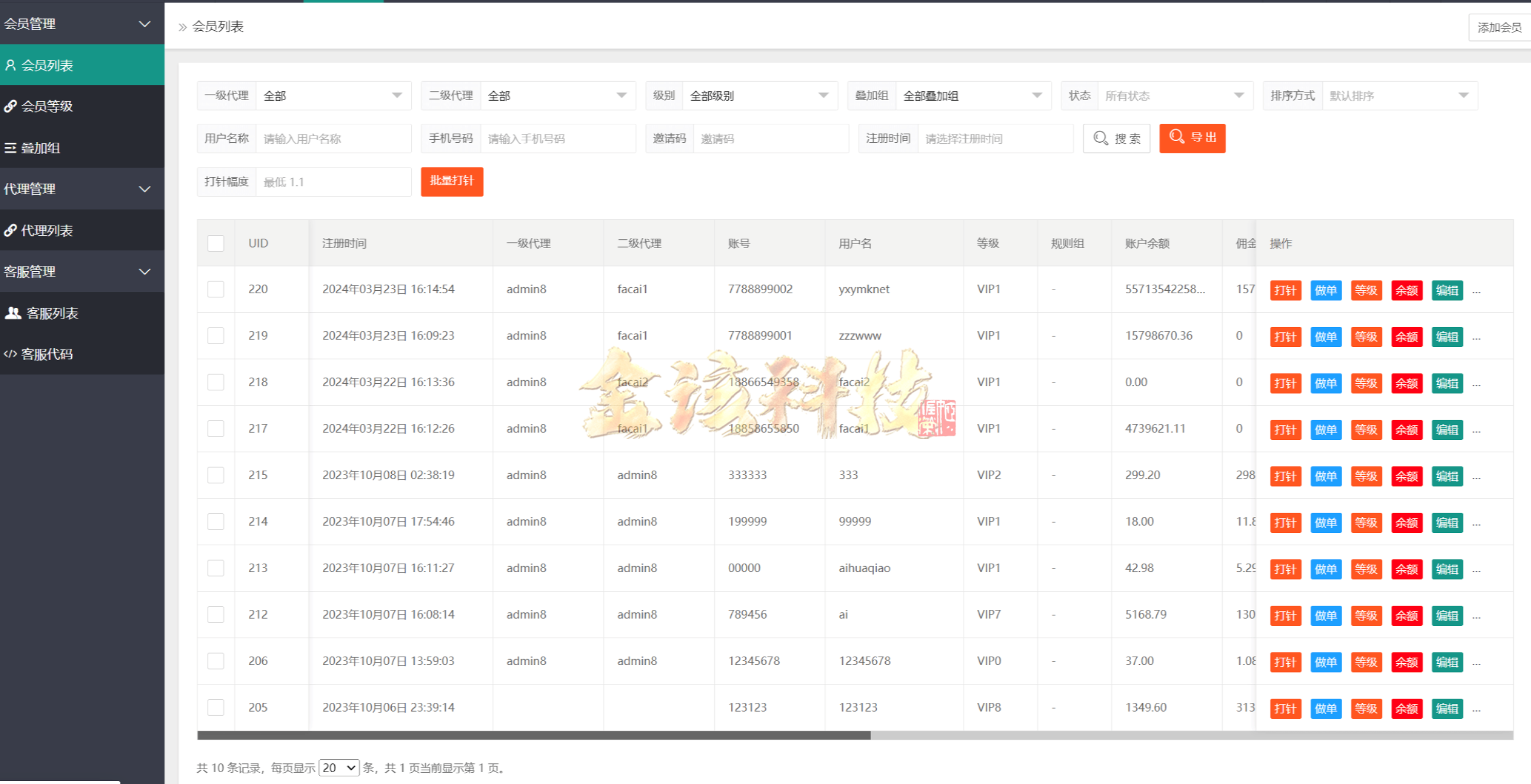Click the 批量打针 batch button
Viewport: 1531px width, 784px height.
(x=451, y=182)
